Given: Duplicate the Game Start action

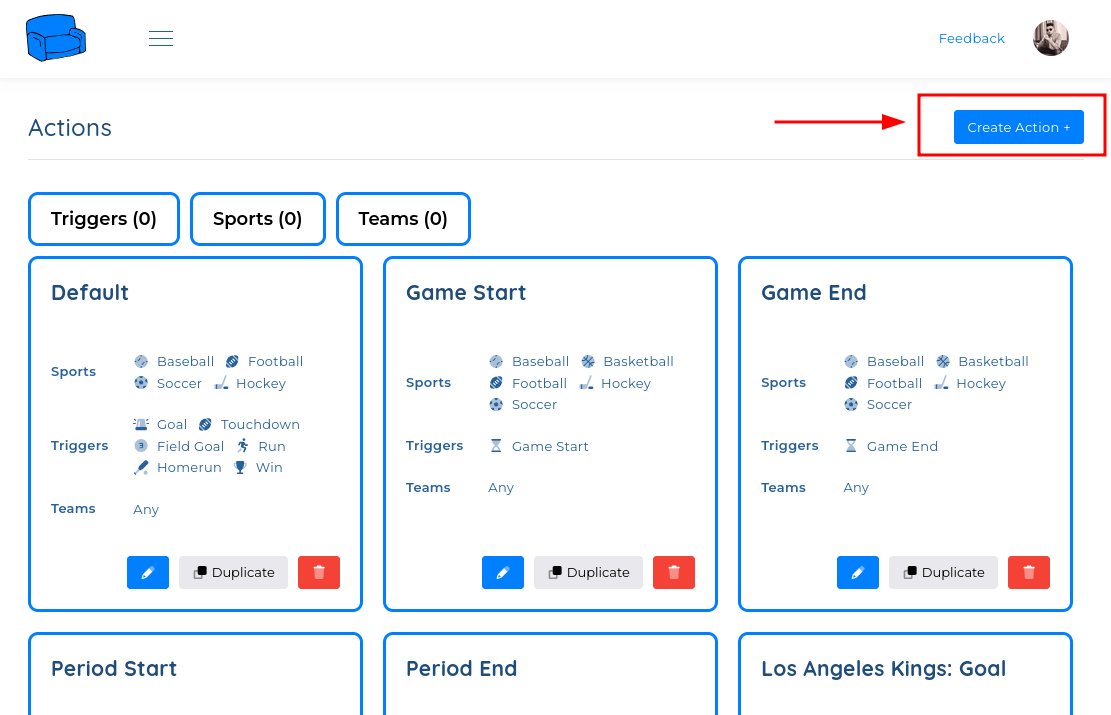Looking at the screenshot, I should (589, 573).
